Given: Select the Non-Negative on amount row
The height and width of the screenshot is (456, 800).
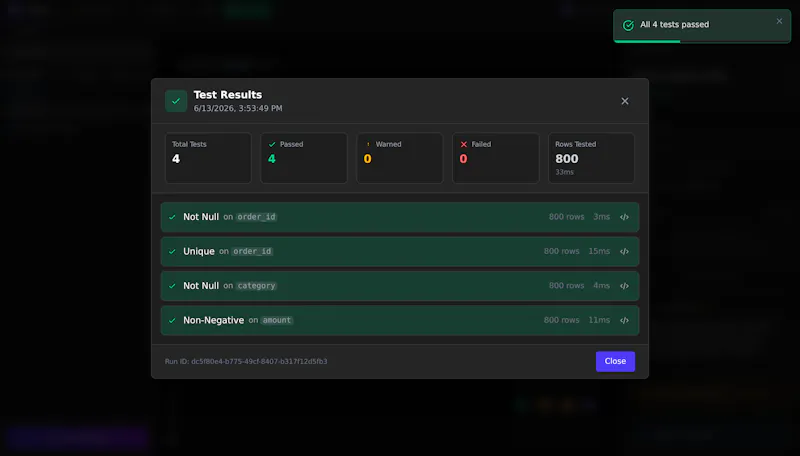Looking at the screenshot, I should point(400,320).
